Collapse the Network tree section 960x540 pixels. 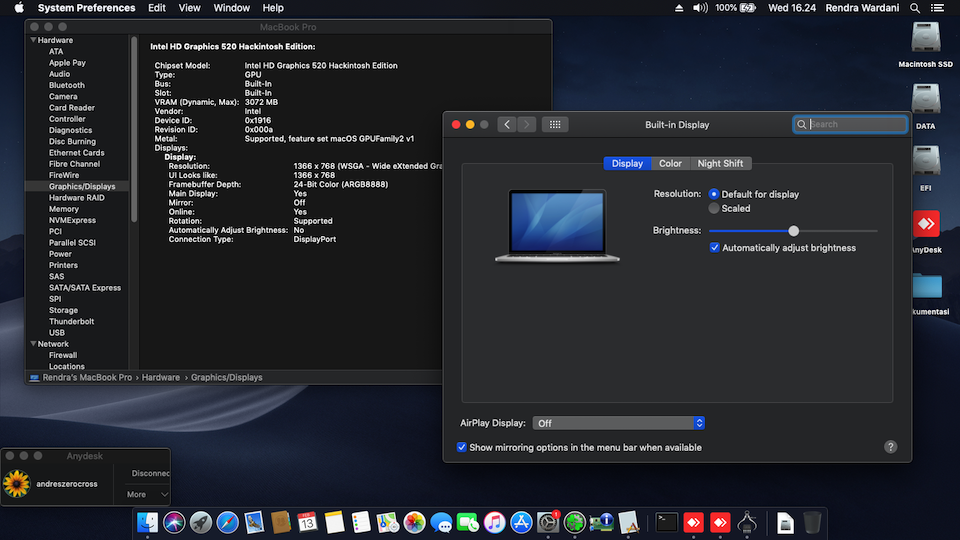pyautogui.click(x=33, y=343)
